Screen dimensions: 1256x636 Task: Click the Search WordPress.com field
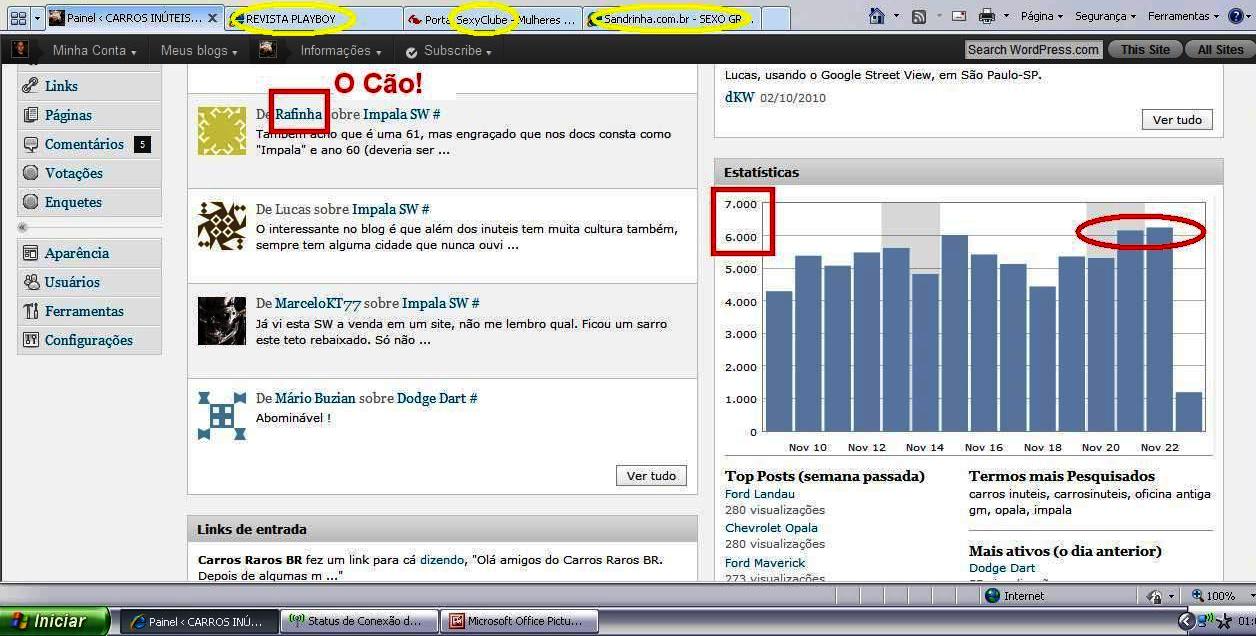coord(1034,49)
